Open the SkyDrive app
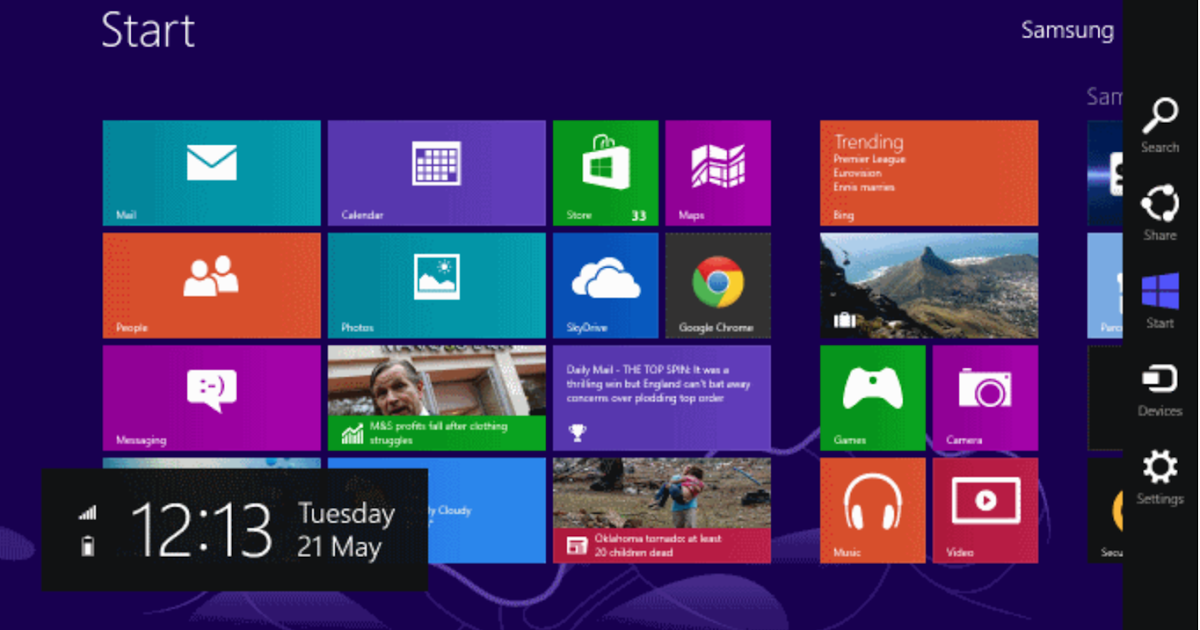Image resolution: width=1200 pixels, height=630 pixels. coord(605,285)
